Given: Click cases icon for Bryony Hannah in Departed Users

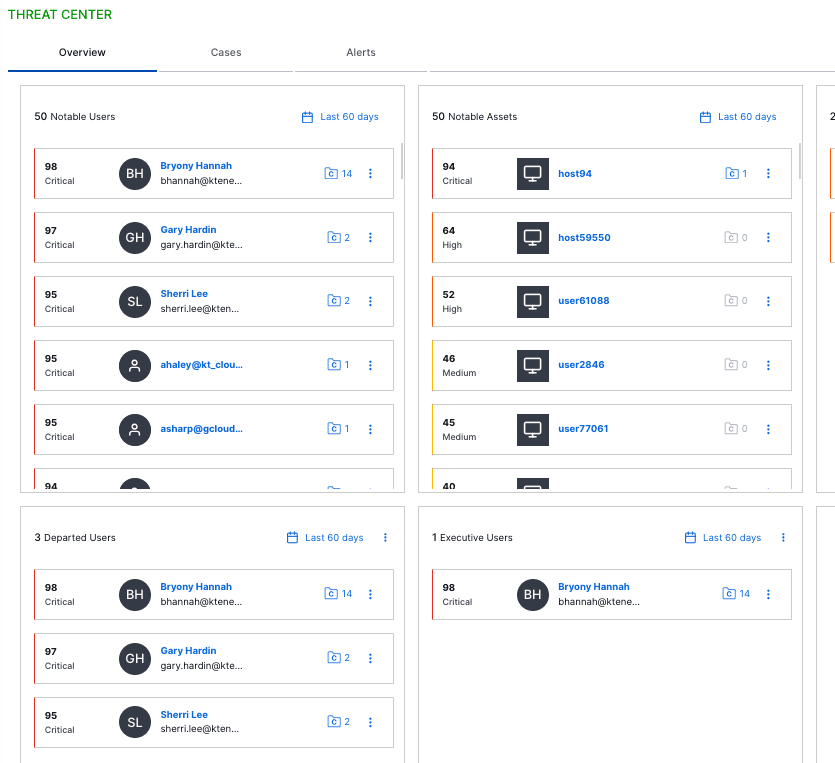Looking at the screenshot, I should [331, 594].
